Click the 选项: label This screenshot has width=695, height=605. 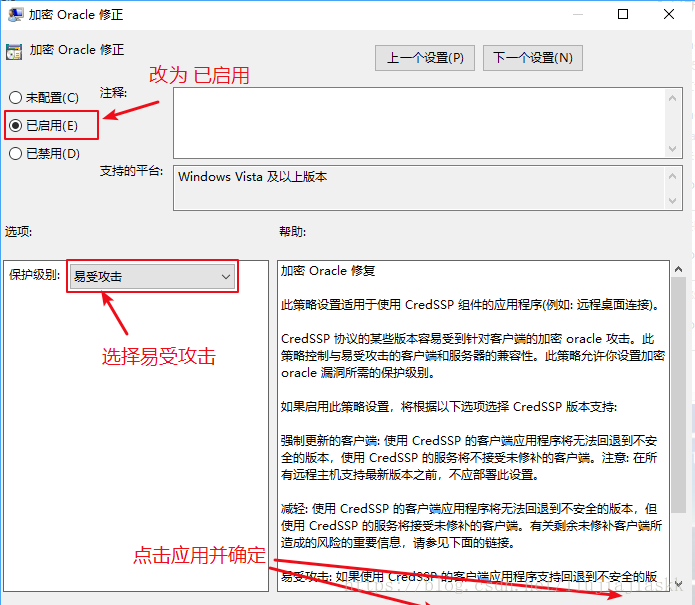[x=18, y=231]
